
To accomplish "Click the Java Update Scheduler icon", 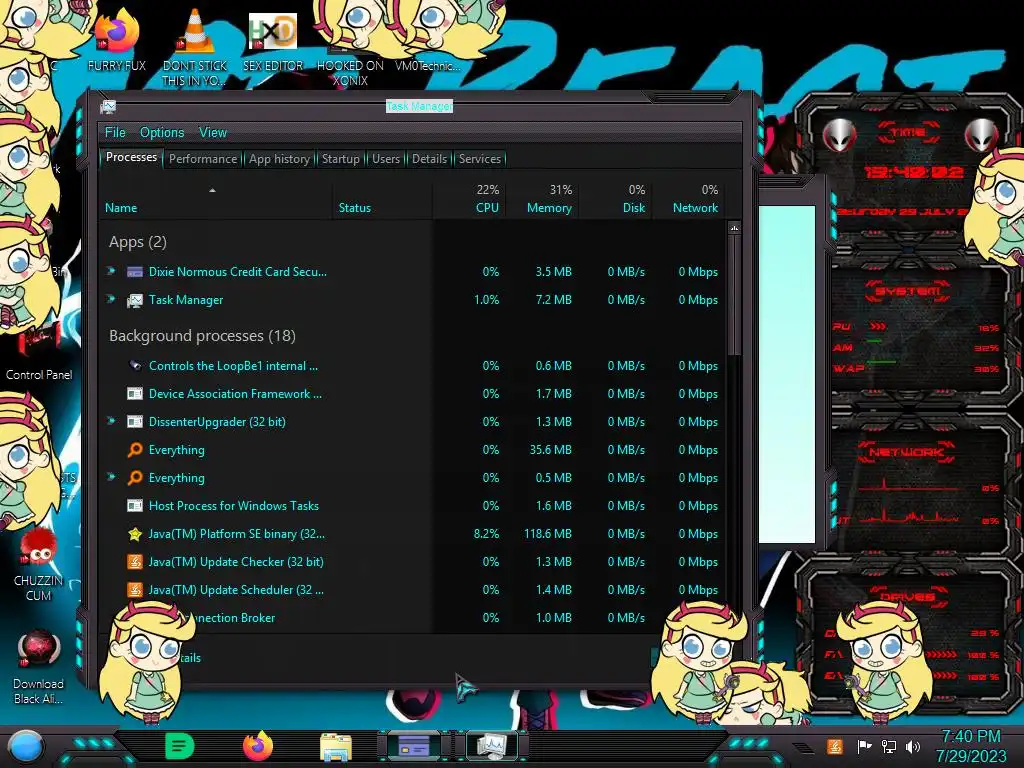I will pos(135,590).
